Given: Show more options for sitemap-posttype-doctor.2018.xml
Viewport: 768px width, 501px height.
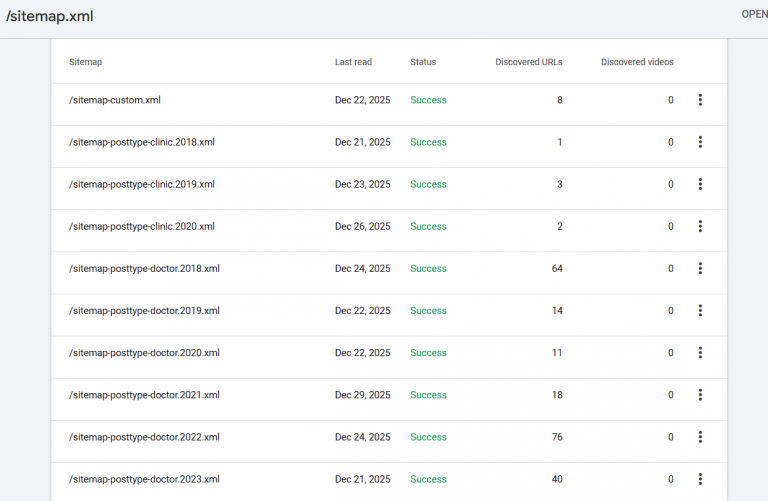Looking at the screenshot, I should 700,268.
